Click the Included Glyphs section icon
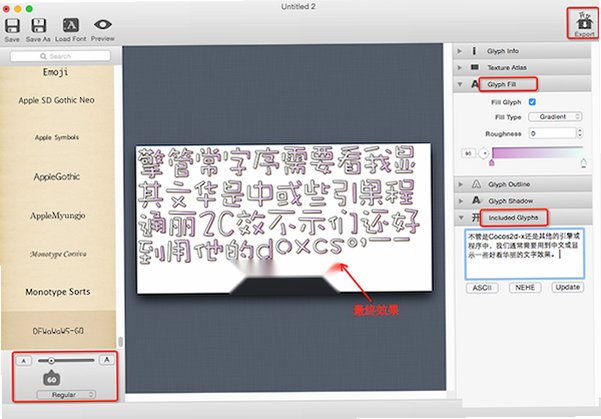The width and height of the screenshot is (601, 419). [x=475, y=217]
